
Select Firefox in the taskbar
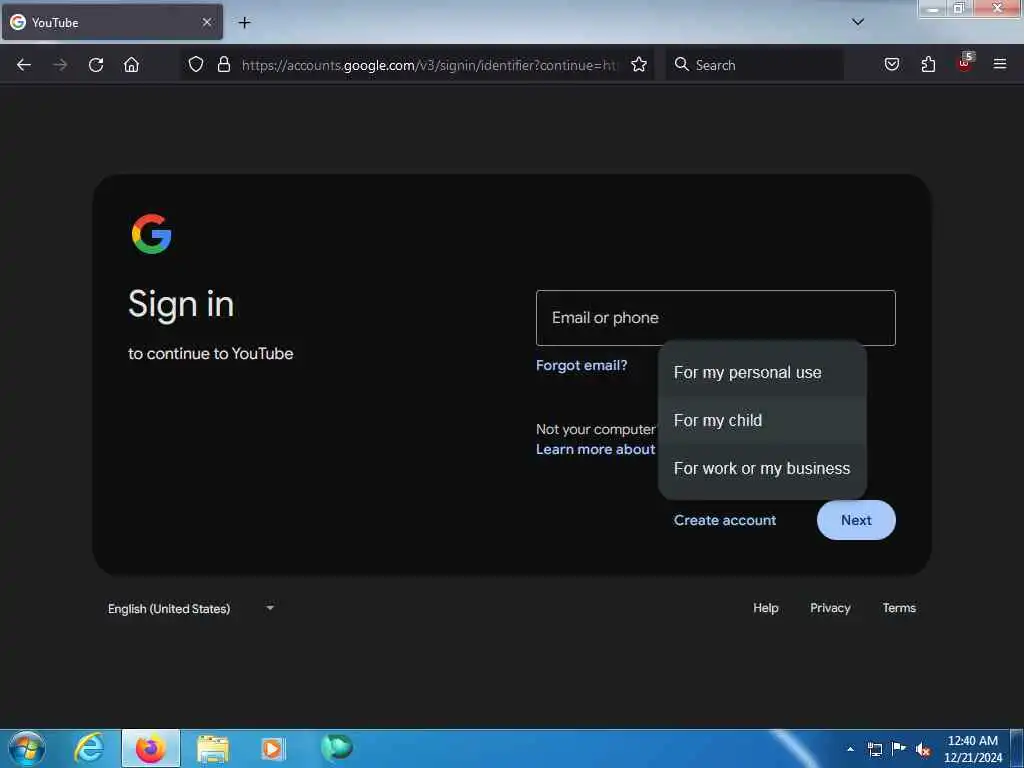151,748
